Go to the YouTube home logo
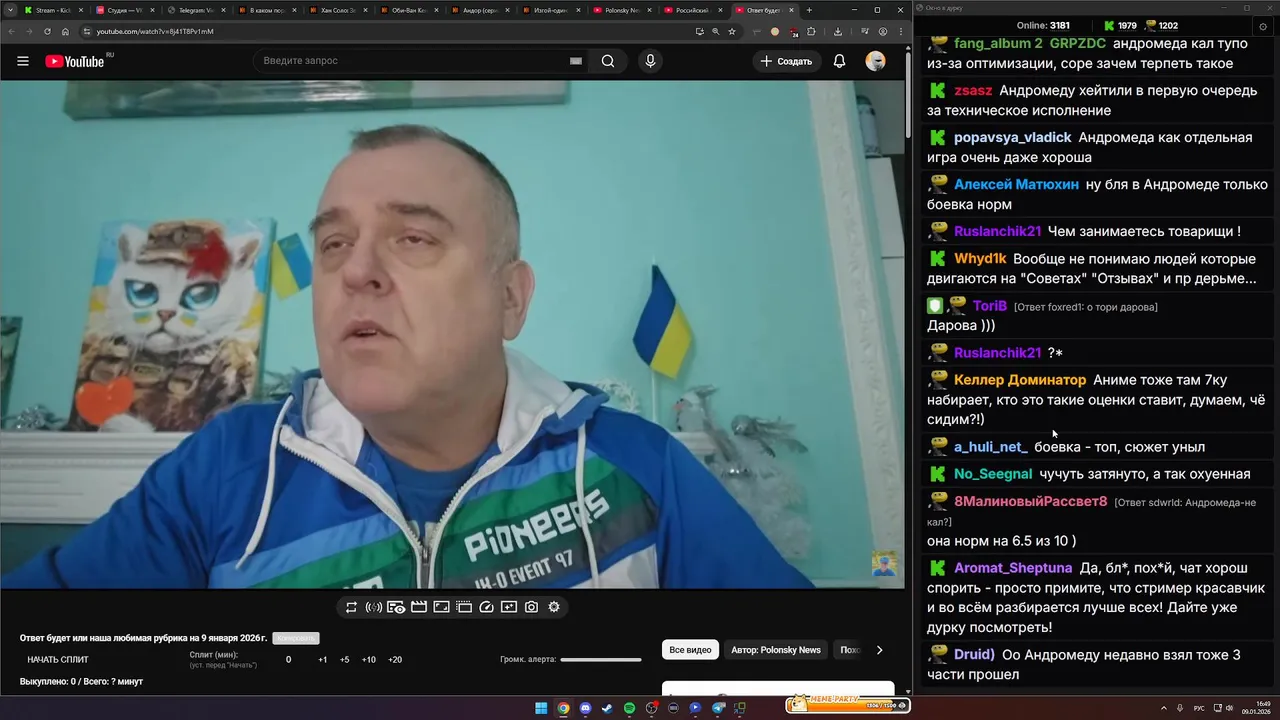Image resolution: width=1280 pixels, height=720 pixels. click(x=75, y=61)
